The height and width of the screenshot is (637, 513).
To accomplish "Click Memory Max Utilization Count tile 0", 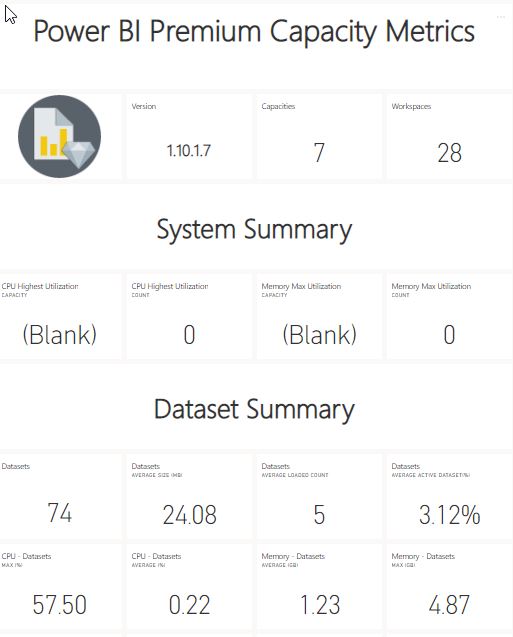I will [x=449, y=316].
